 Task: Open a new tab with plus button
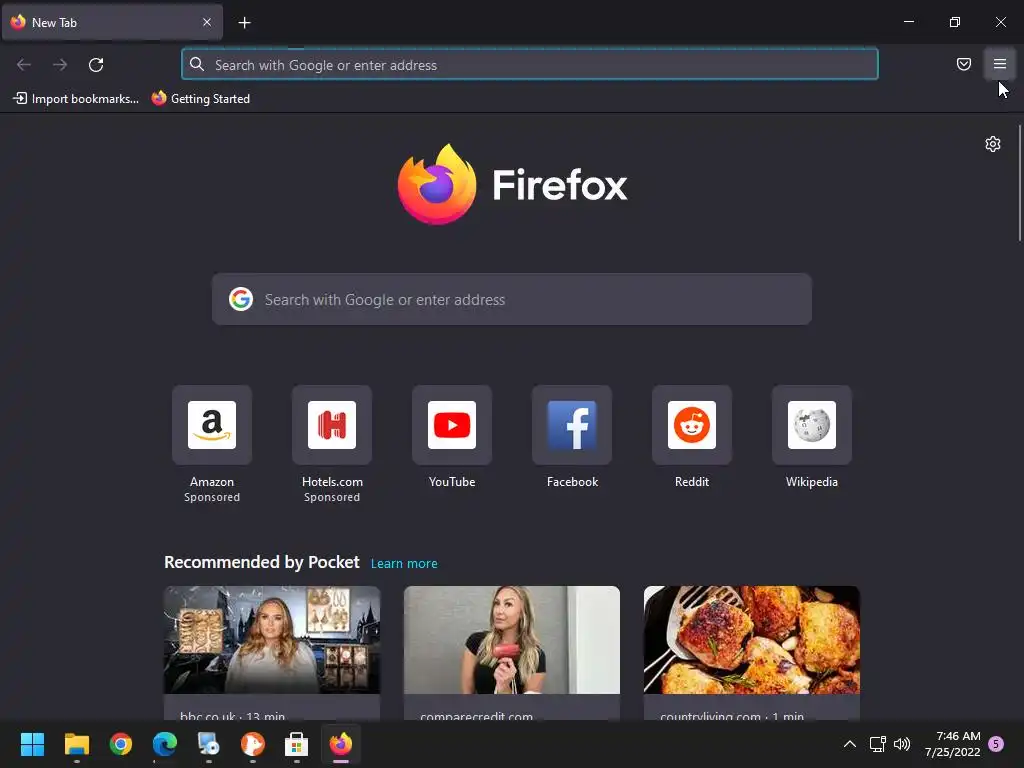click(244, 23)
